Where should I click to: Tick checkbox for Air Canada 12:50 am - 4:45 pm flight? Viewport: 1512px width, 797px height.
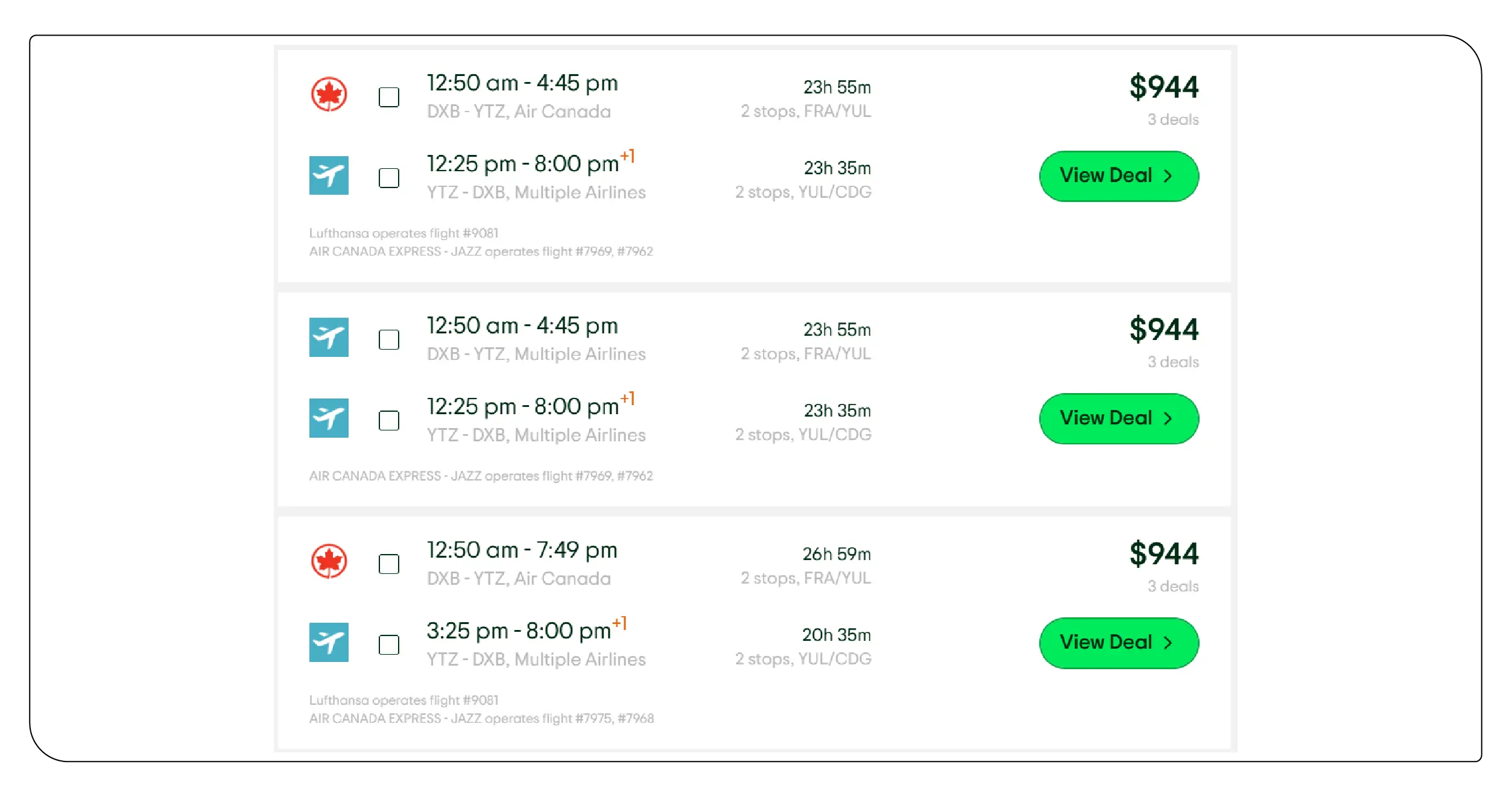tap(389, 97)
